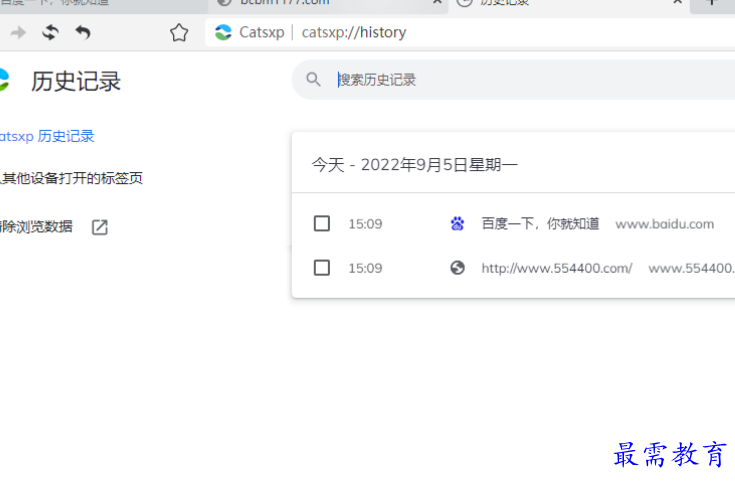Click the 15:09 time of the Baidu entry
Viewport: 735px width, 486px height.
click(365, 224)
